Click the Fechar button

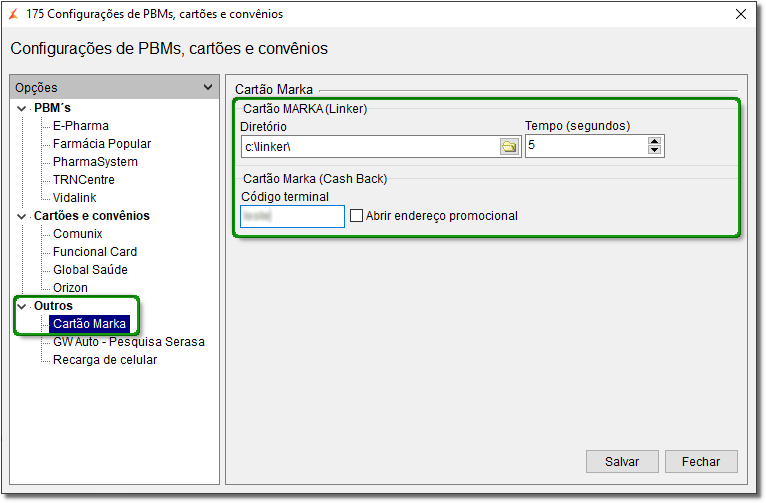(x=701, y=461)
